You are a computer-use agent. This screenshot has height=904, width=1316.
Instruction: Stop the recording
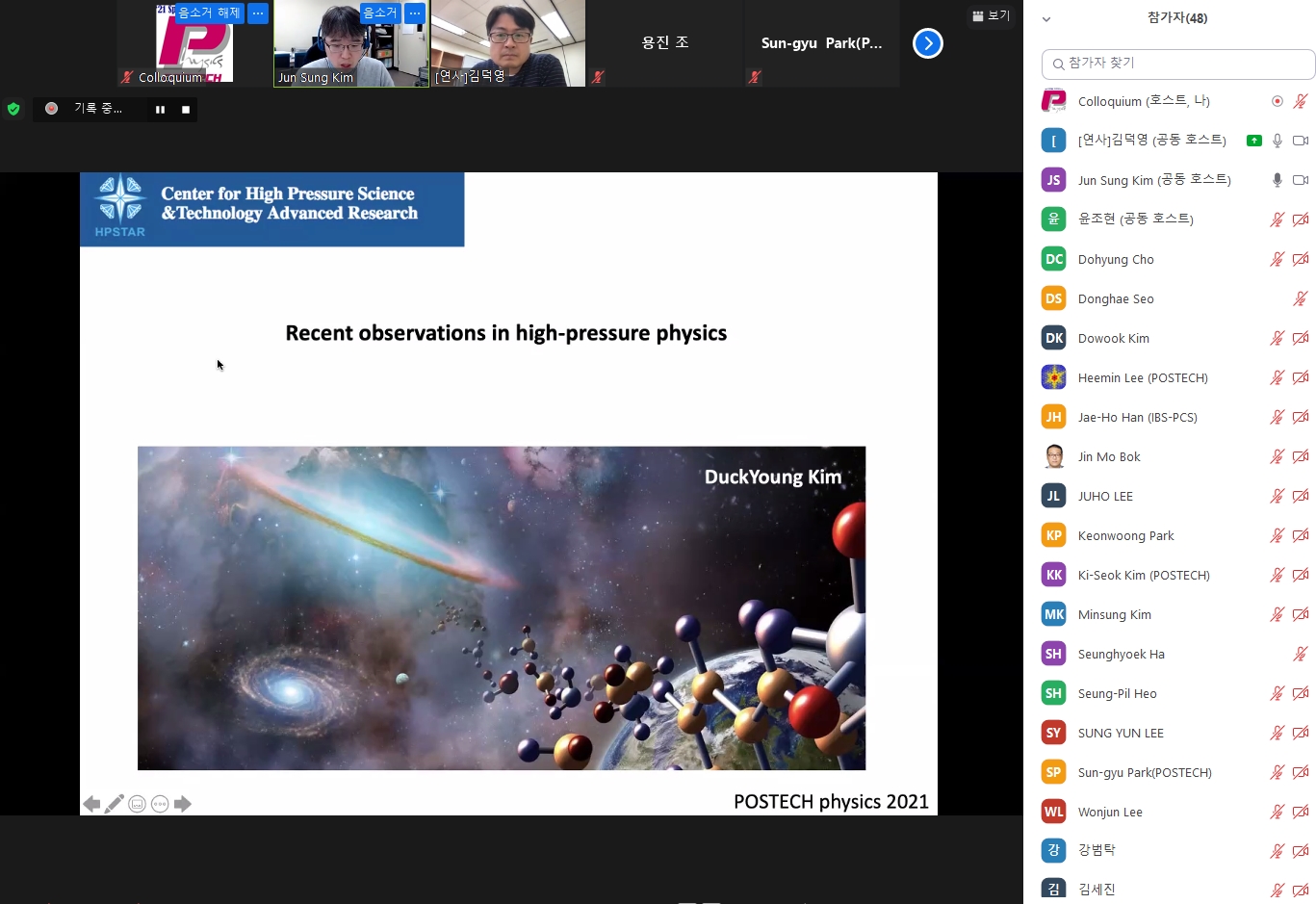(186, 110)
